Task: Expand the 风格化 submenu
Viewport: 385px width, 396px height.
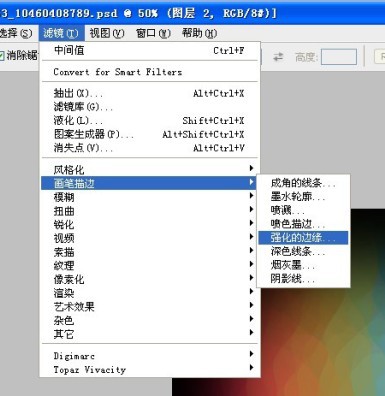Action: coord(149,170)
